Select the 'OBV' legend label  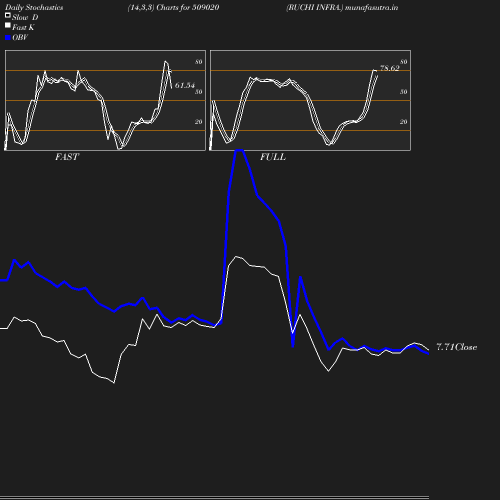coord(20,37)
